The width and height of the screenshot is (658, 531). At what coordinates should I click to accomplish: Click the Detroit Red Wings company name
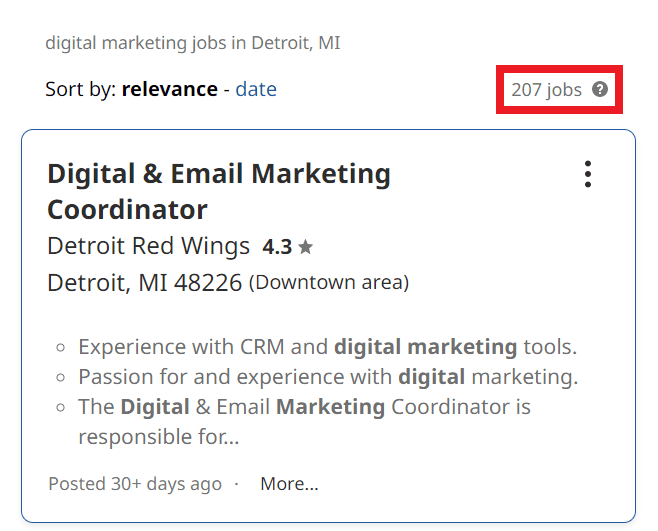pyautogui.click(x=149, y=246)
